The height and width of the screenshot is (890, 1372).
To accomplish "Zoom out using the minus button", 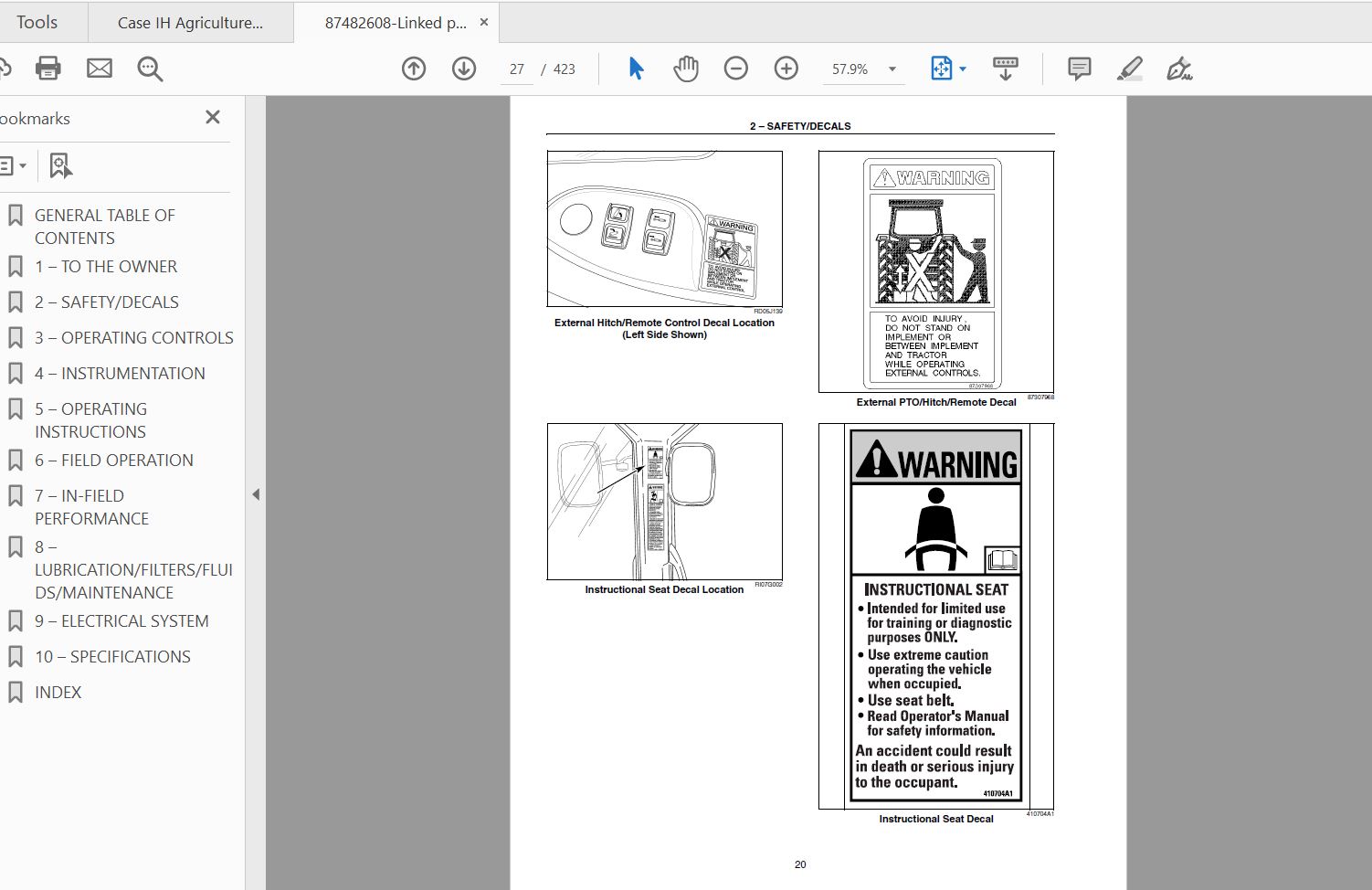I will (x=735, y=69).
